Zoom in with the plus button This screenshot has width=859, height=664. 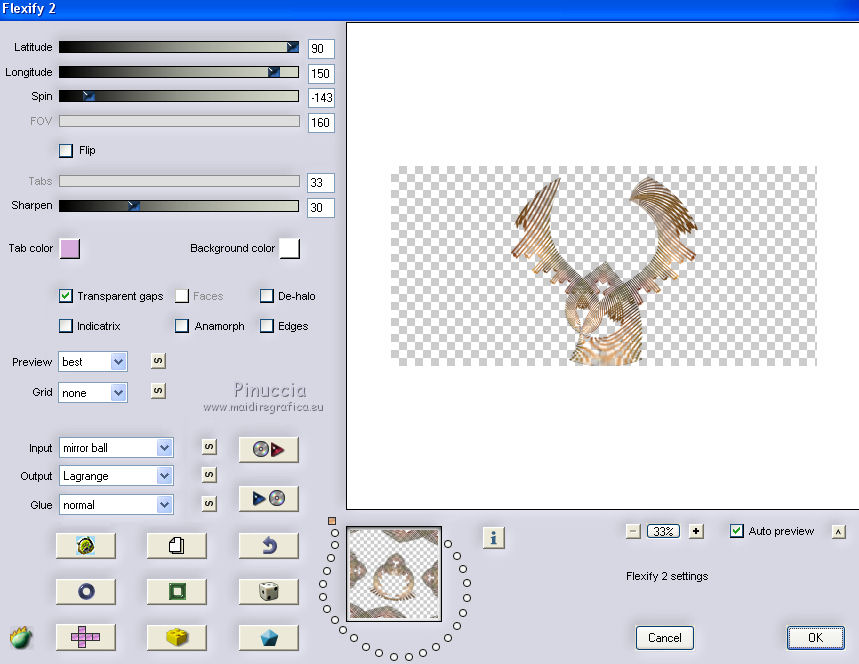coord(696,531)
